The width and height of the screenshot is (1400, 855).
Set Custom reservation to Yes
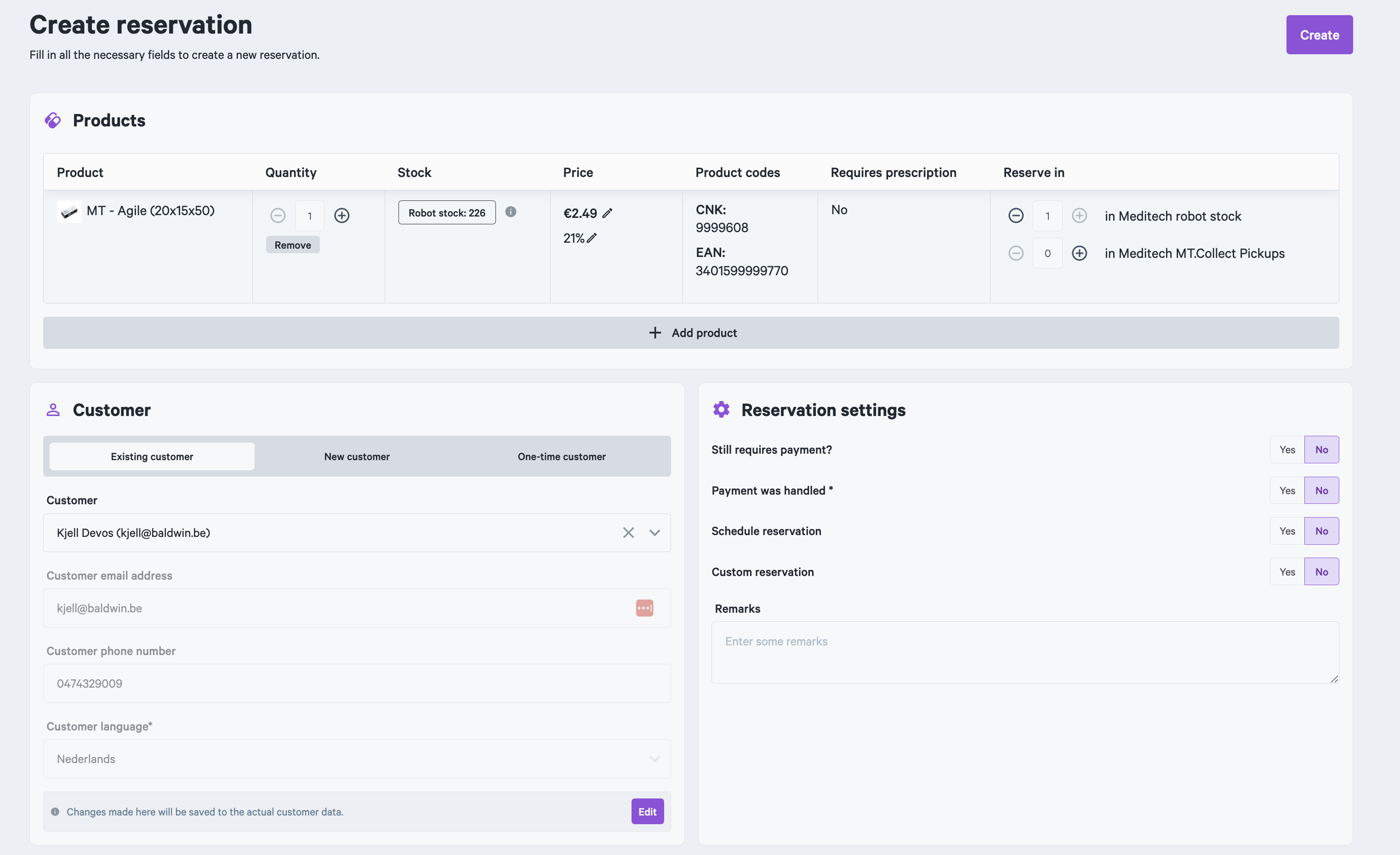(x=1287, y=572)
